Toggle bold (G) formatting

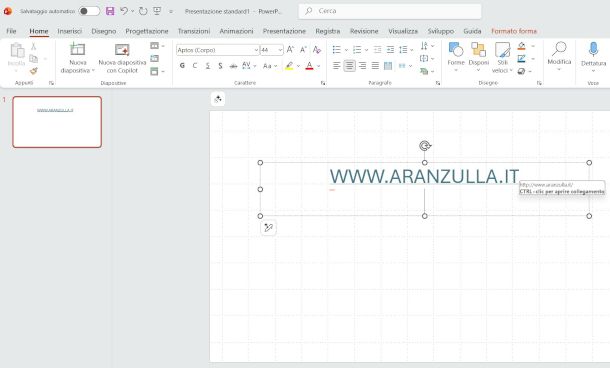[x=182, y=66]
